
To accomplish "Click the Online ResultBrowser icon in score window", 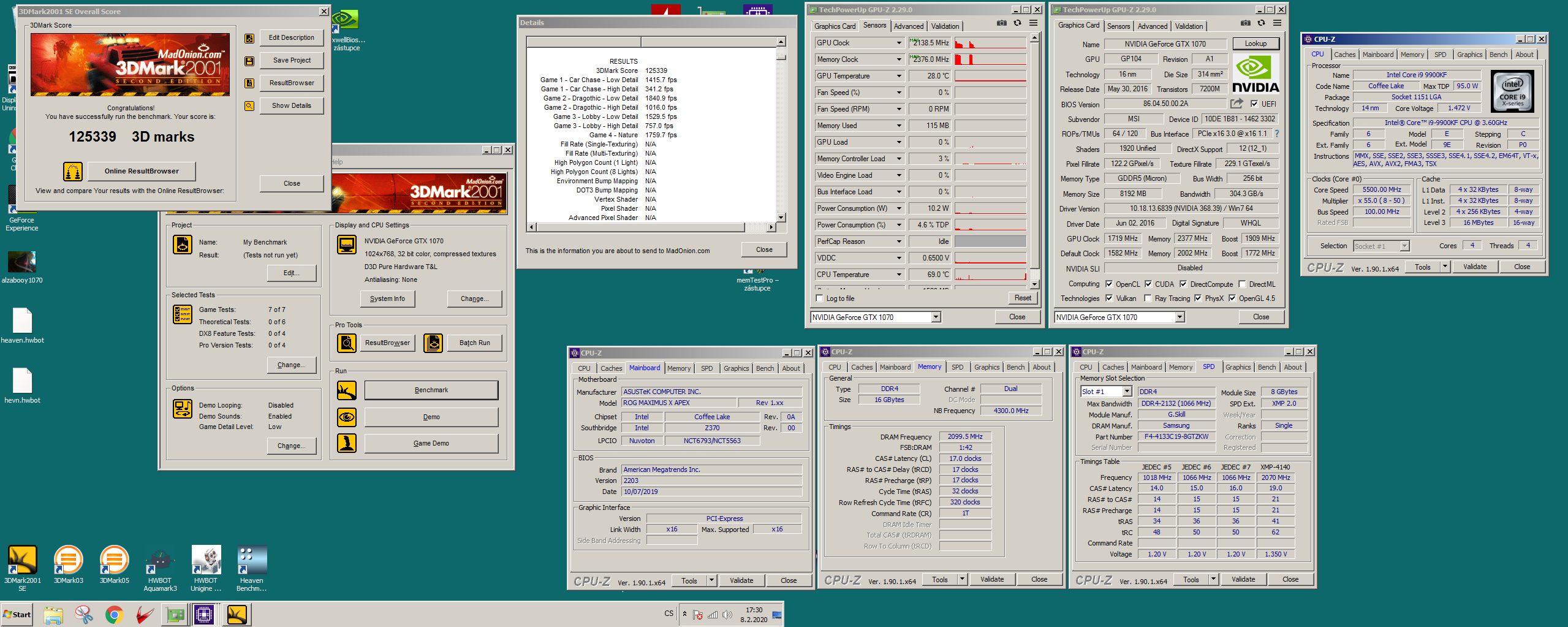I will point(73,171).
